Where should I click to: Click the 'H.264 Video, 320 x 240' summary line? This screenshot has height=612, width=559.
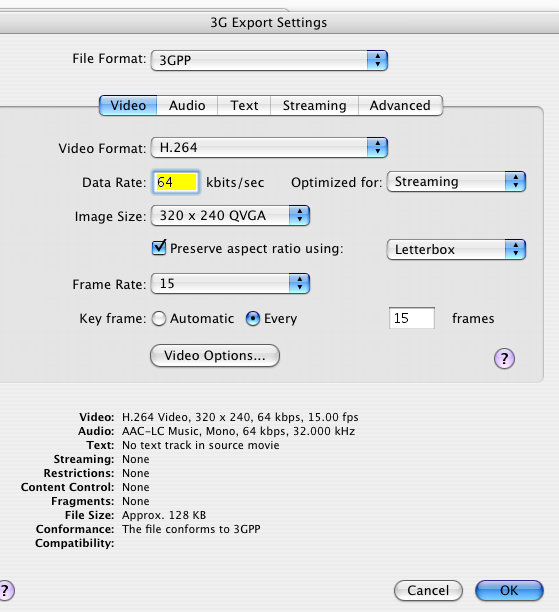coord(240,417)
